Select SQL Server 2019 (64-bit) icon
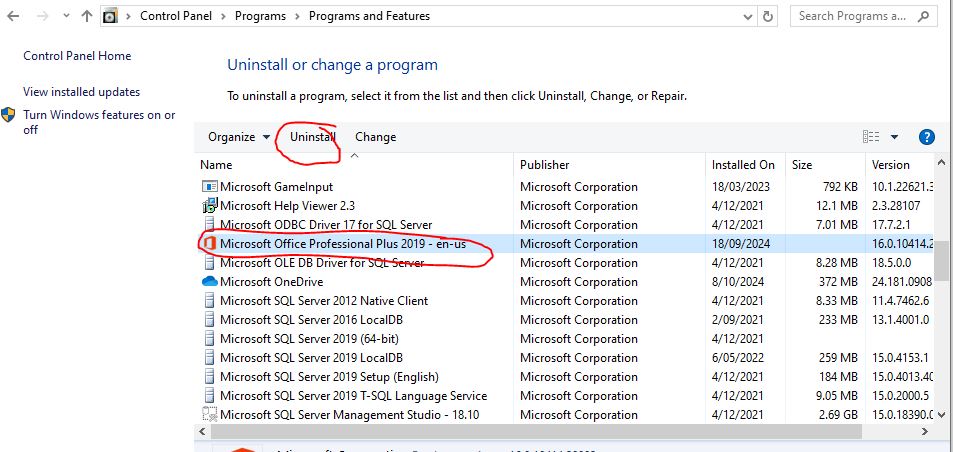Image resolution: width=953 pixels, height=452 pixels. click(x=210, y=338)
